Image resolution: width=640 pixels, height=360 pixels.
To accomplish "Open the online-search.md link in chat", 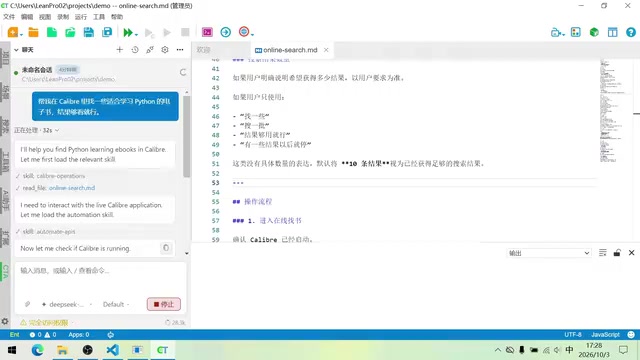I will (x=72, y=188).
